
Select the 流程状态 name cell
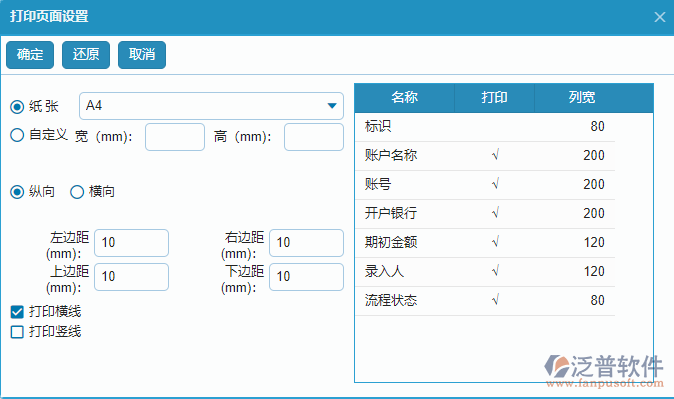404,301
